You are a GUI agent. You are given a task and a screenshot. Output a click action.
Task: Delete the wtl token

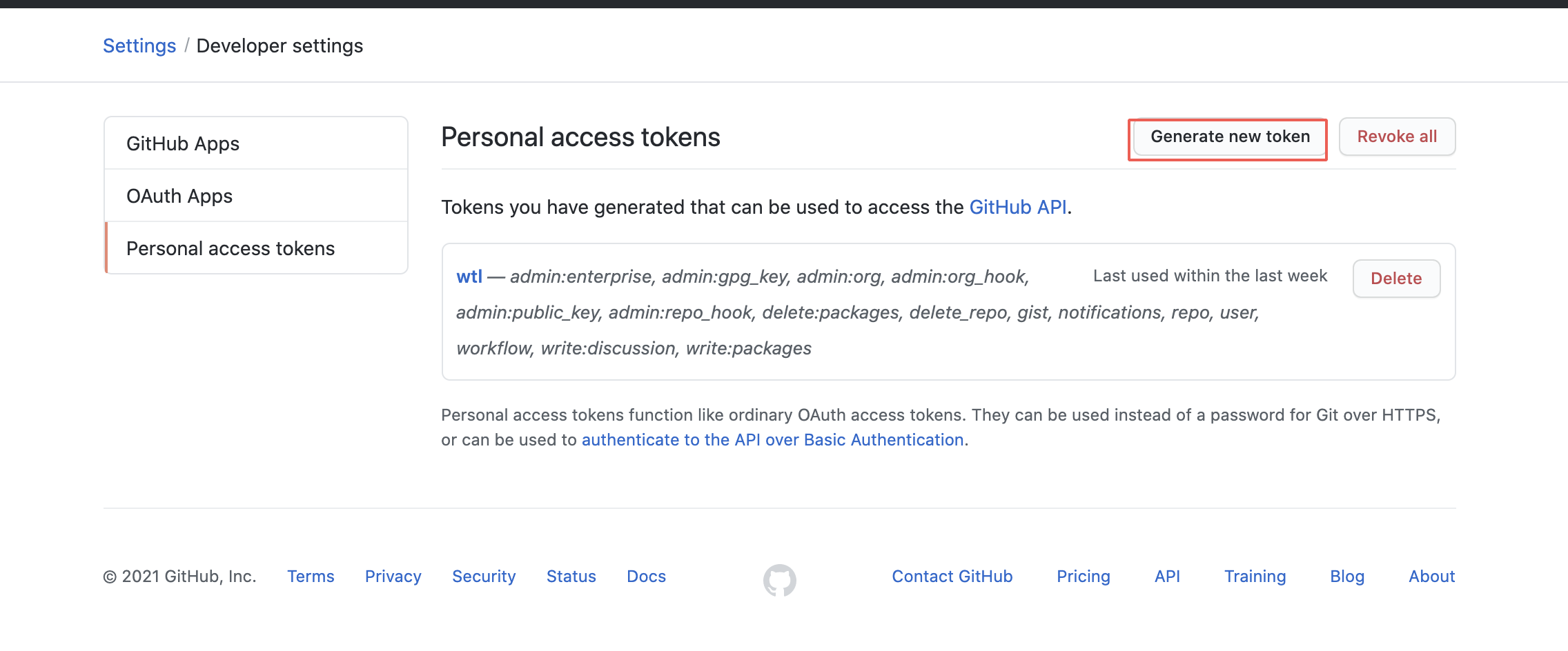pos(1396,279)
